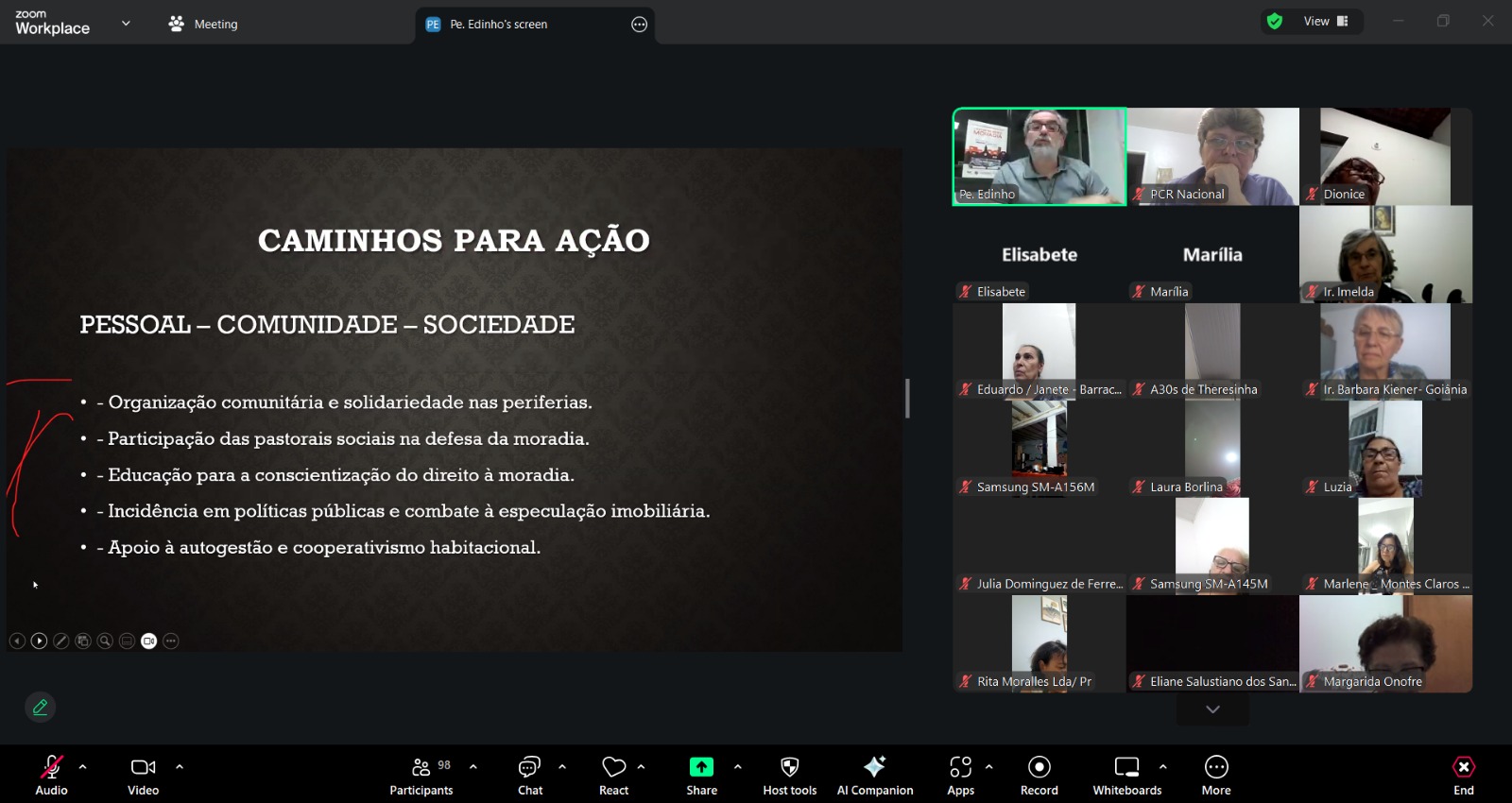This screenshot has width=1512, height=803.
Task: Open Host tools shield icon
Action: point(789,775)
